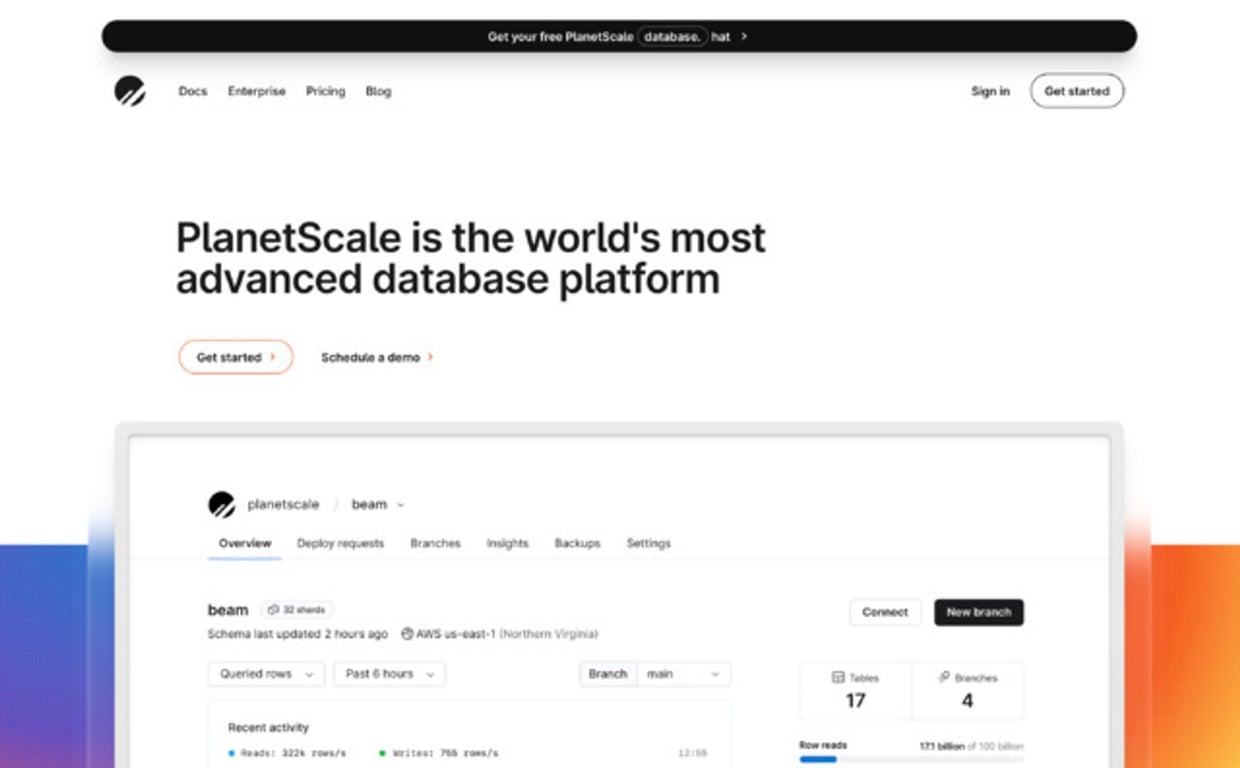This screenshot has width=1240, height=768.
Task: Click the green Writes legend dot
Action: point(382,753)
